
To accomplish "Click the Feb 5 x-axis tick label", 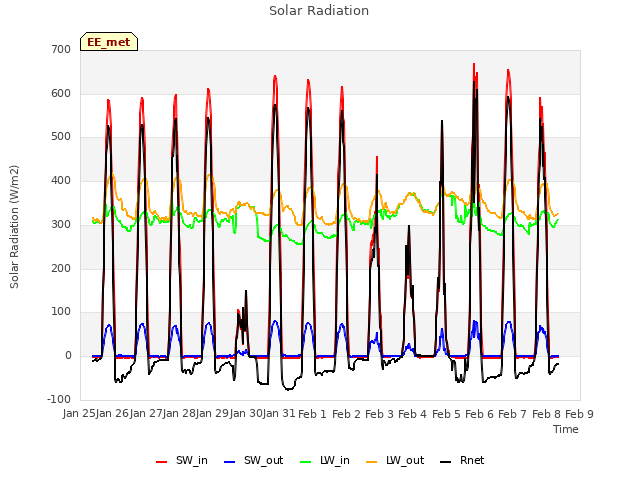I will 446,414.
